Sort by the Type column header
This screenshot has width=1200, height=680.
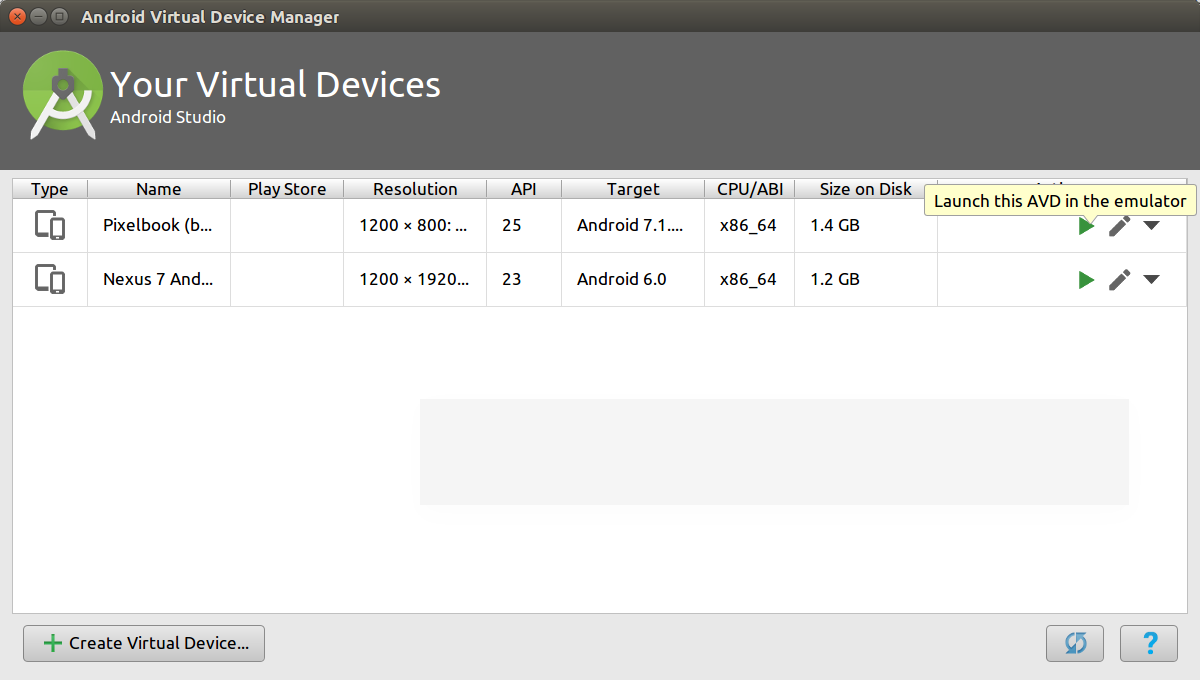50,189
